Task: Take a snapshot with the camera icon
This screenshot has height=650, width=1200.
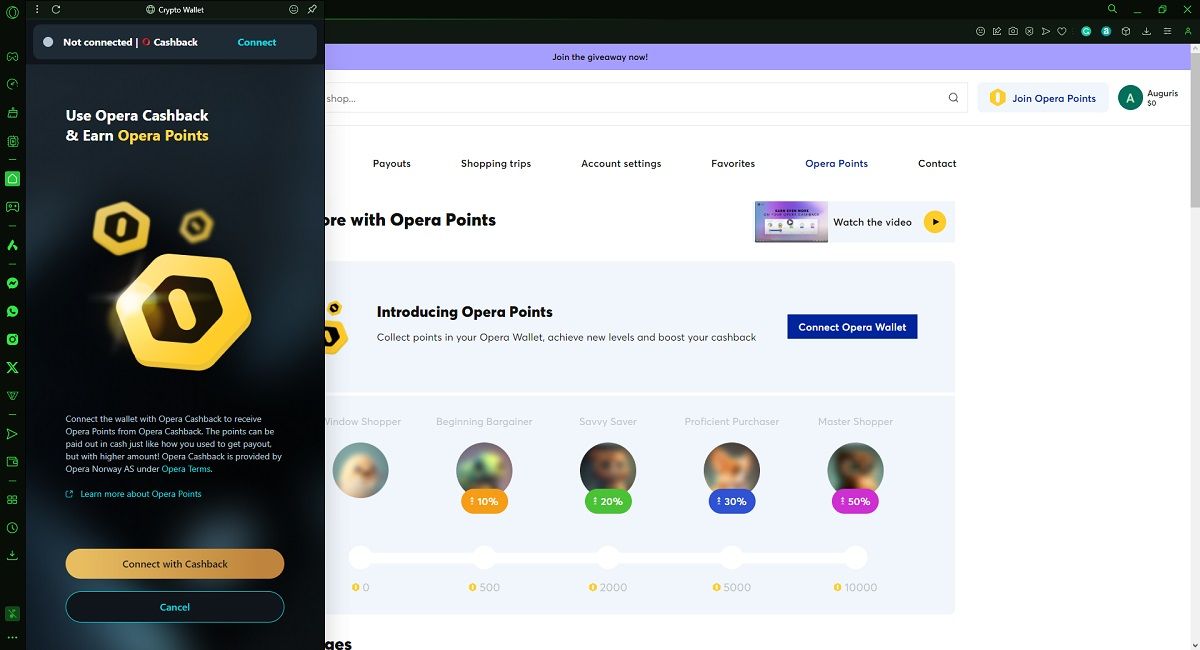Action: click(1013, 31)
